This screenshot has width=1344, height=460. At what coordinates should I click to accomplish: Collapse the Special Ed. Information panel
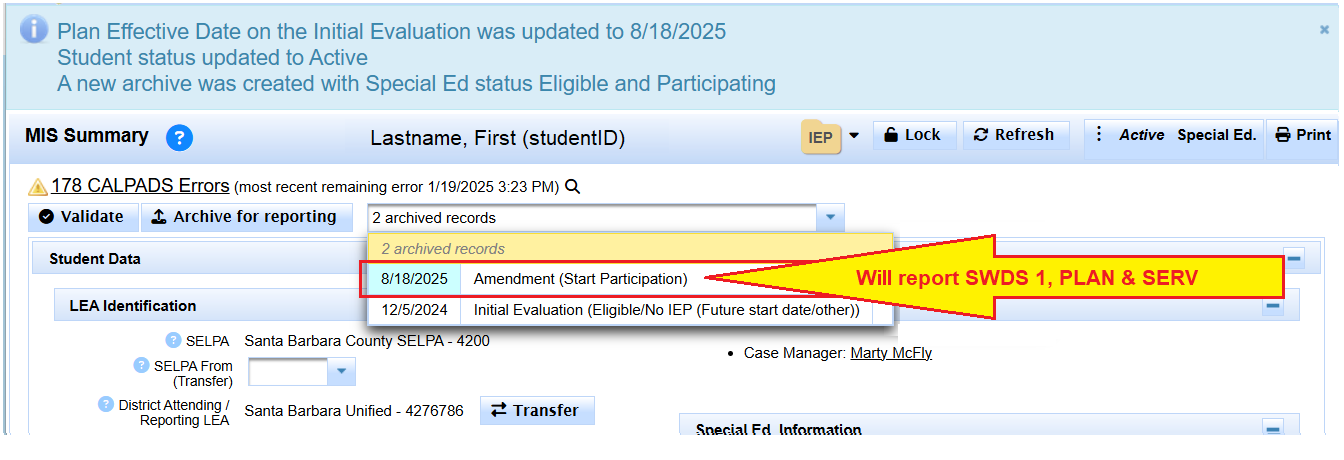pos(1273,428)
